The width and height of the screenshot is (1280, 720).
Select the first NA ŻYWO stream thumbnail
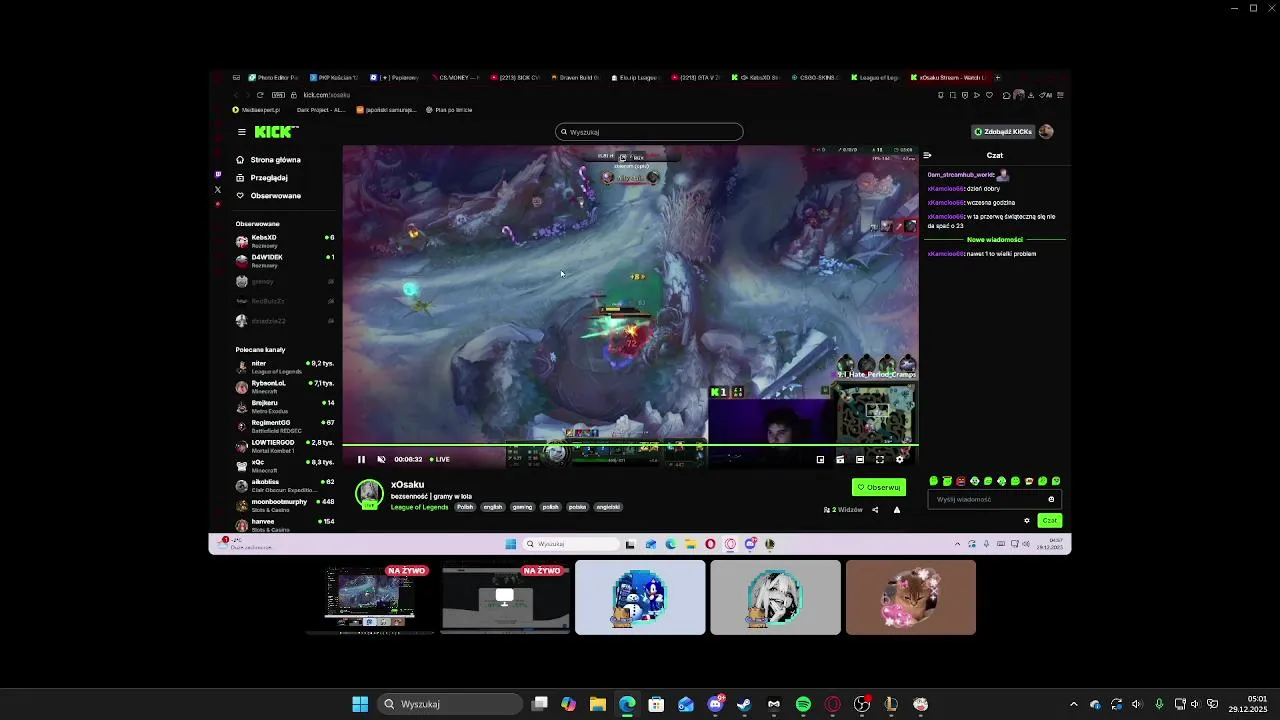point(370,598)
